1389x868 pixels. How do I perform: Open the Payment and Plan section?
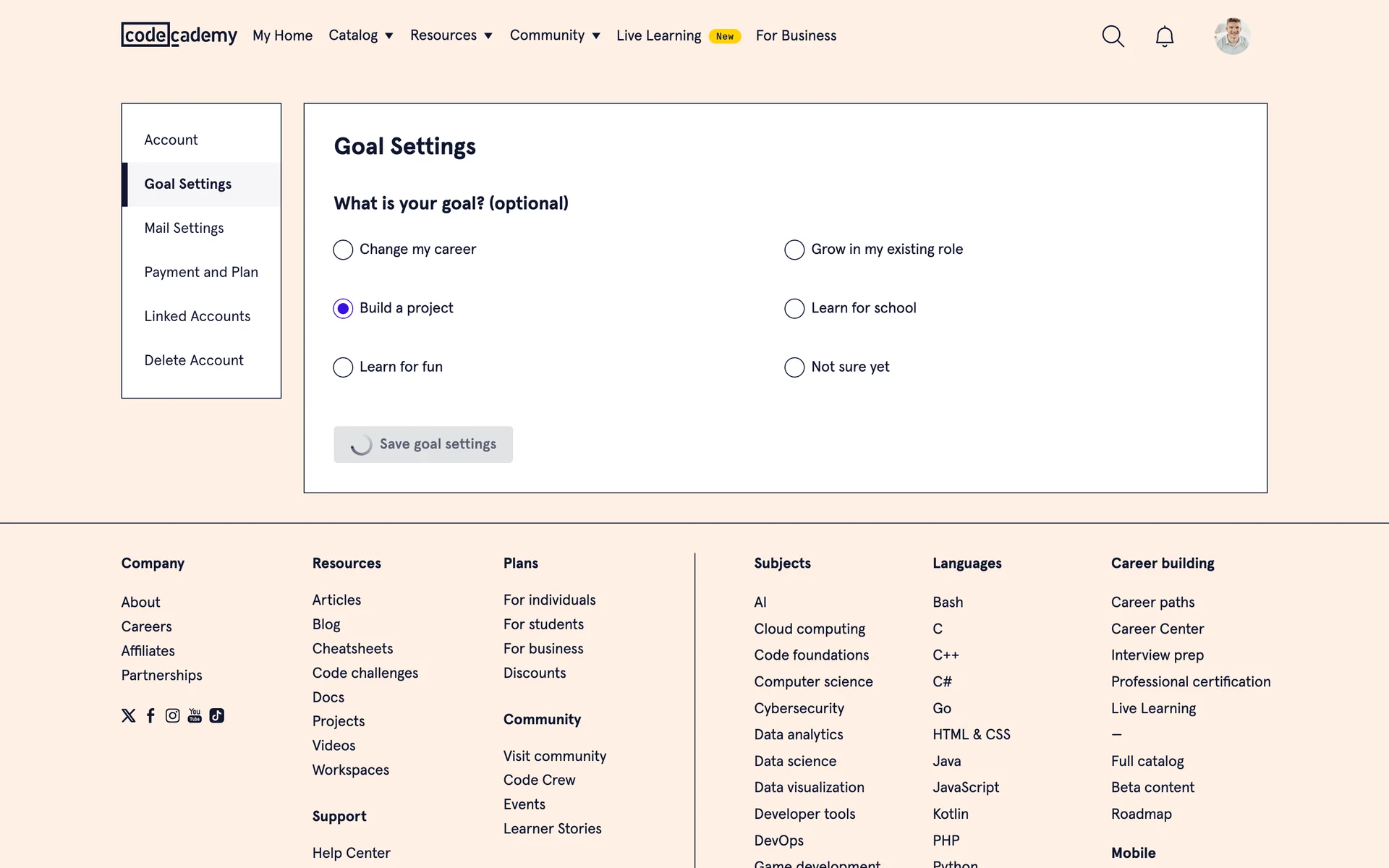pos(201,272)
